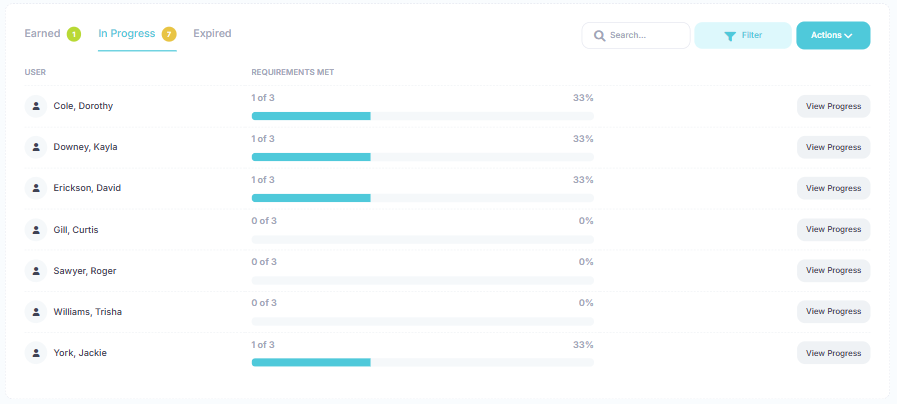View Progress for Cole, Dorothy
Viewport: 897px width, 404px height.
(833, 106)
